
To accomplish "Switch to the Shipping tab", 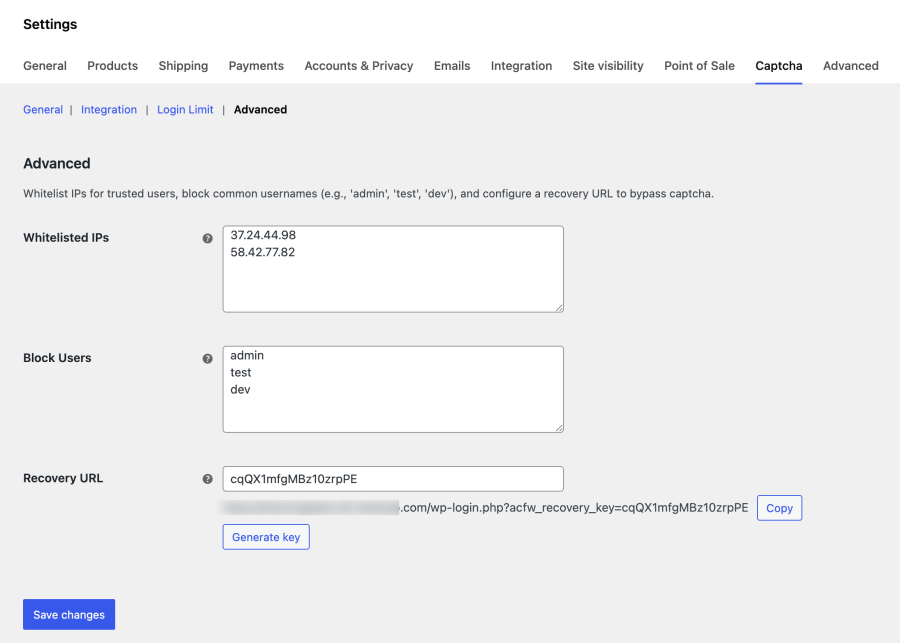I will click(x=183, y=66).
